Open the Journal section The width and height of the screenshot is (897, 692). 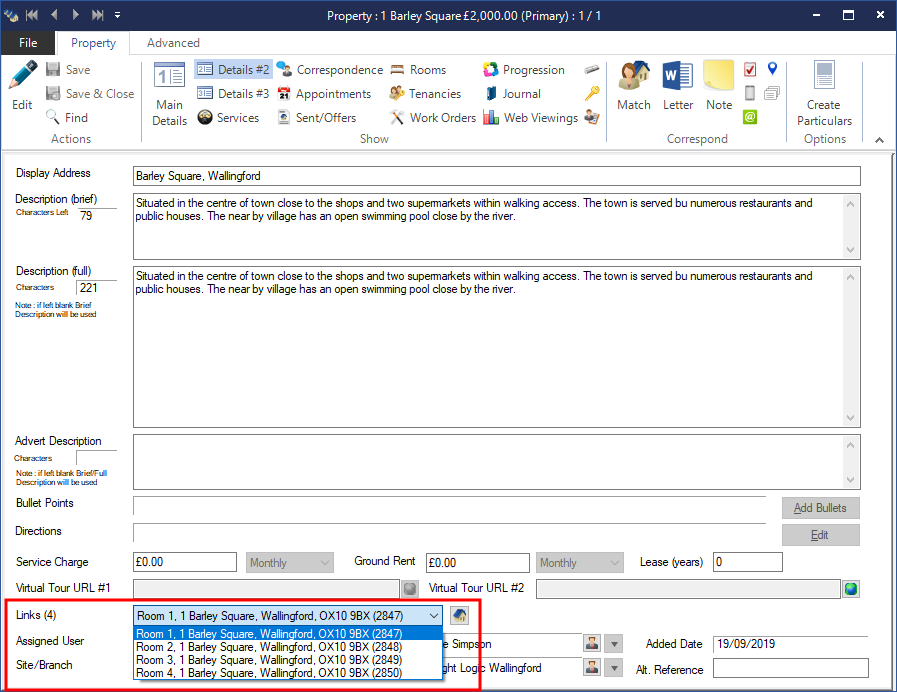coord(513,94)
